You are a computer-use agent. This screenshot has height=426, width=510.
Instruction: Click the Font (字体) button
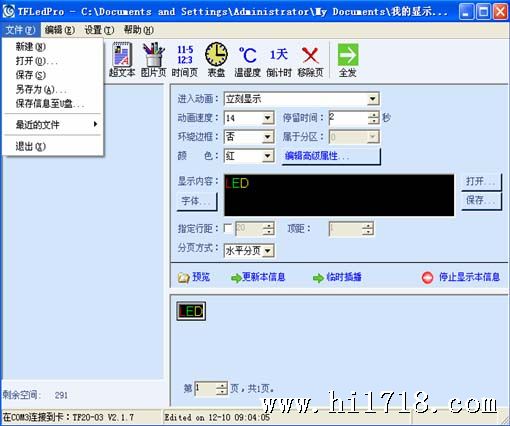point(197,201)
